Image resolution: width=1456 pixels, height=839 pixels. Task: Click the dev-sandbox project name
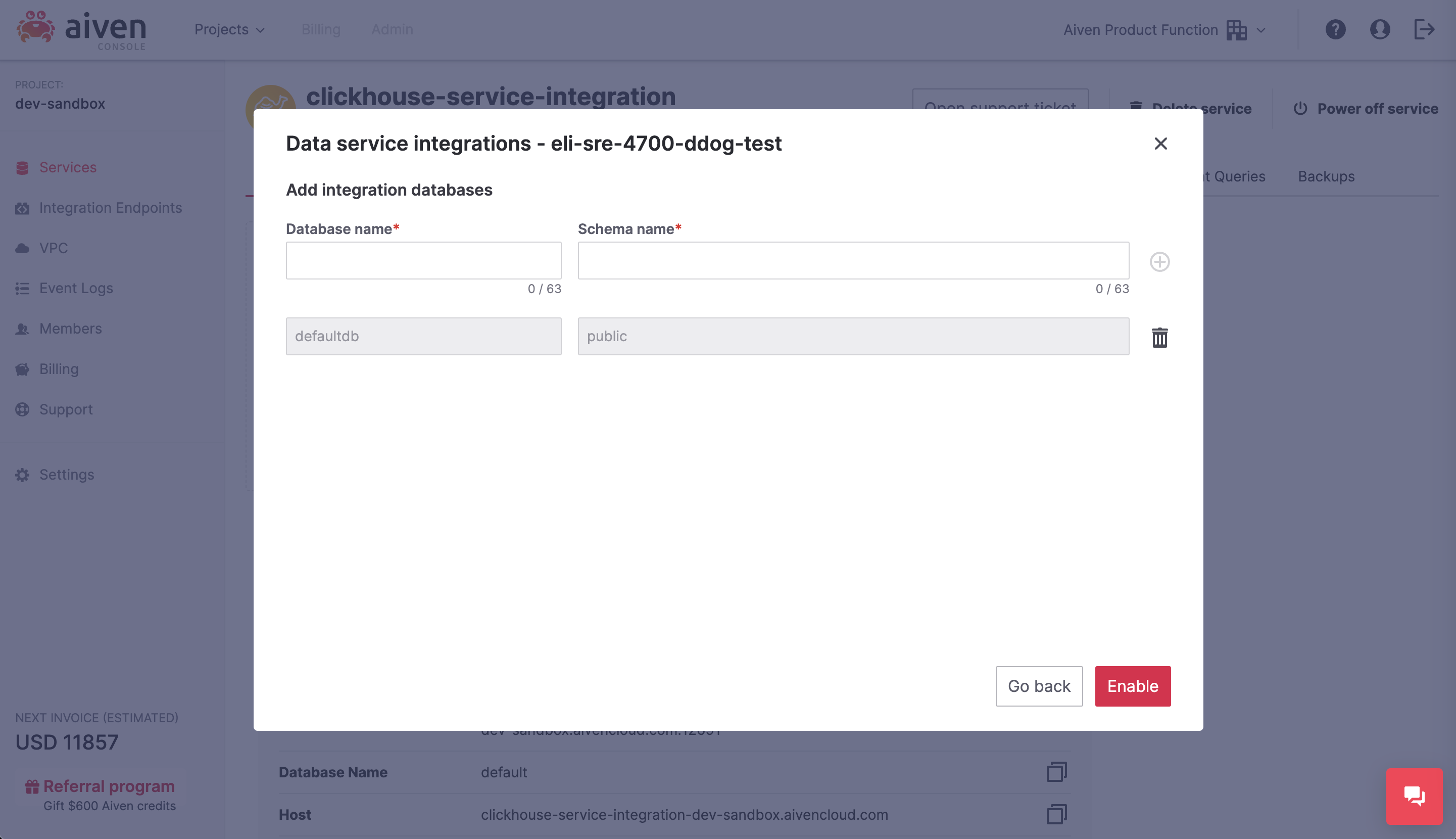tap(60, 104)
